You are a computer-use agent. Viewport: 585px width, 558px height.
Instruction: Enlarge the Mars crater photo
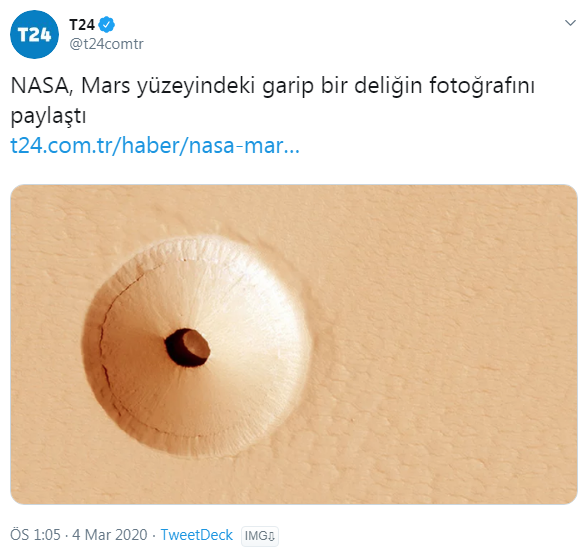pyautogui.click(x=294, y=344)
